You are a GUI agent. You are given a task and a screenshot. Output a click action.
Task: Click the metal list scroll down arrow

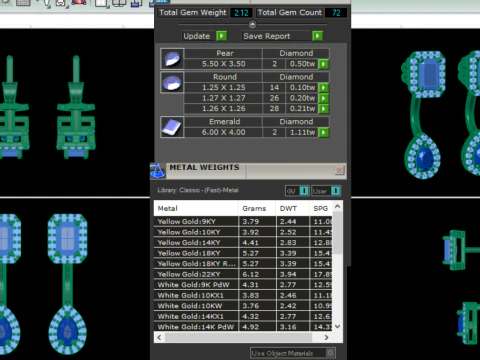pyautogui.click(x=337, y=327)
